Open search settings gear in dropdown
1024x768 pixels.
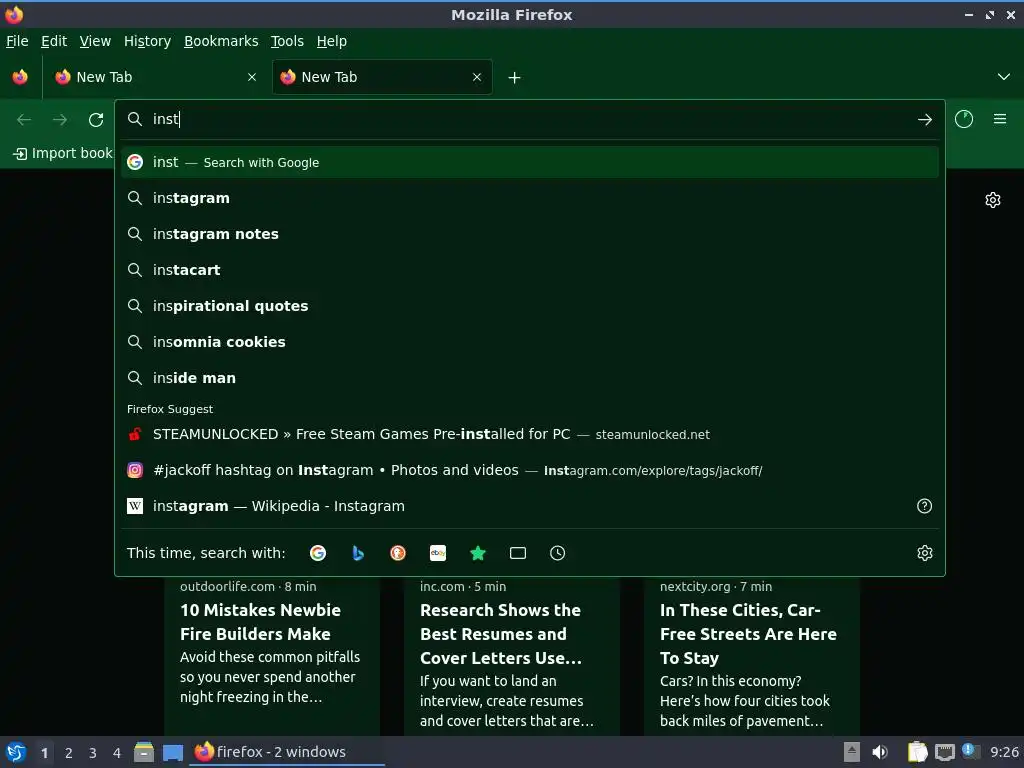[925, 553]
